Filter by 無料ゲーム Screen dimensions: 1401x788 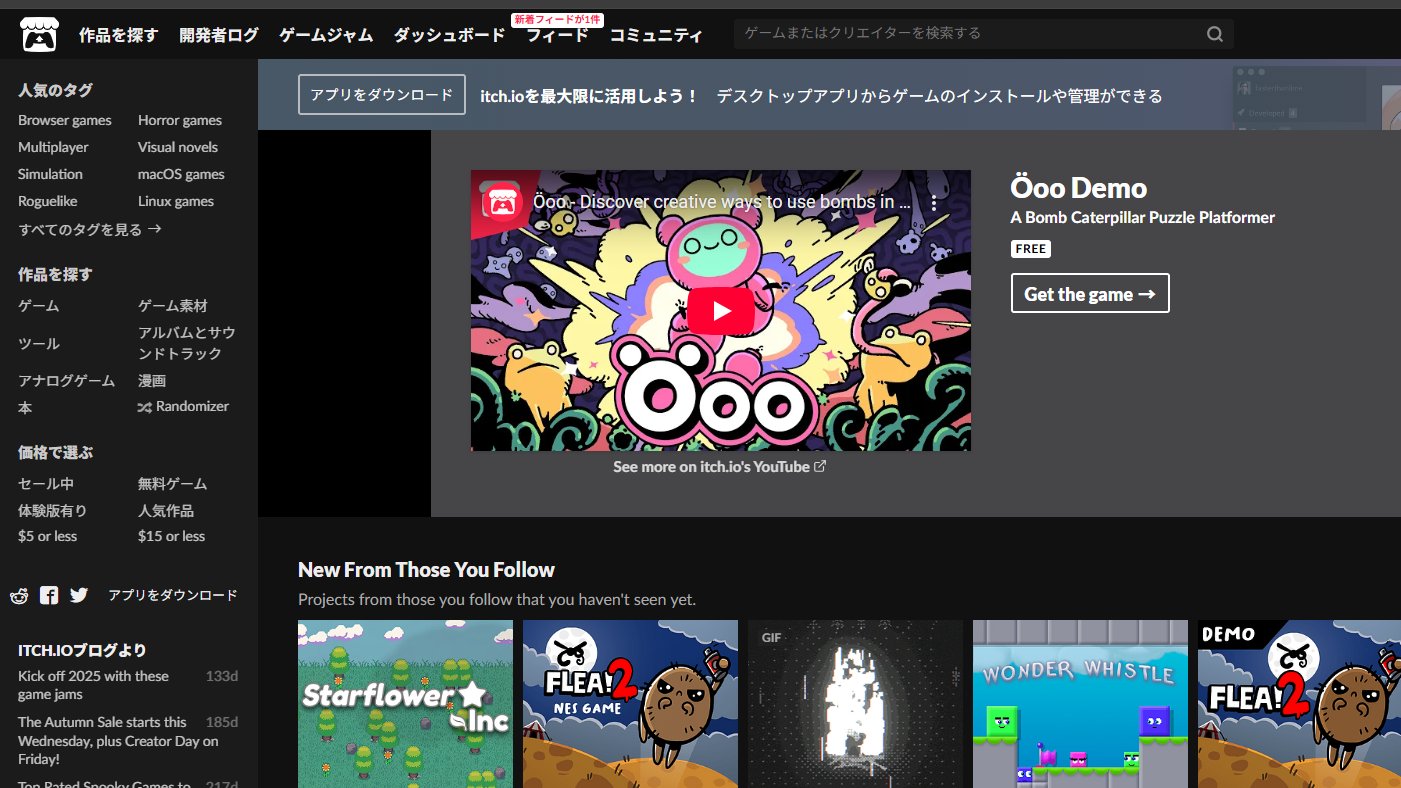point(173,484)
